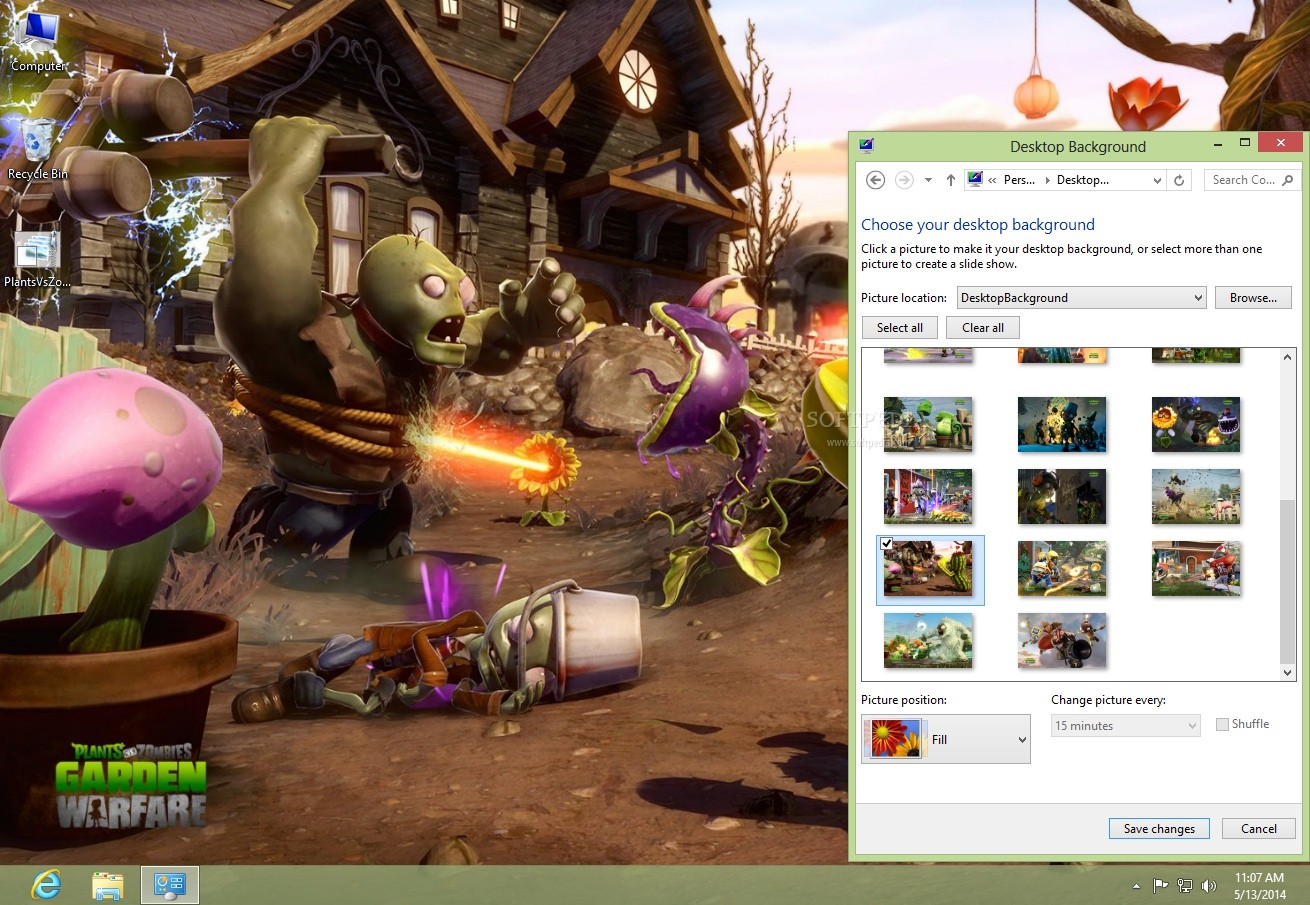Click the wallpaper list scroll-down arrow
1310x905 pixels.
click(1288, 673)
